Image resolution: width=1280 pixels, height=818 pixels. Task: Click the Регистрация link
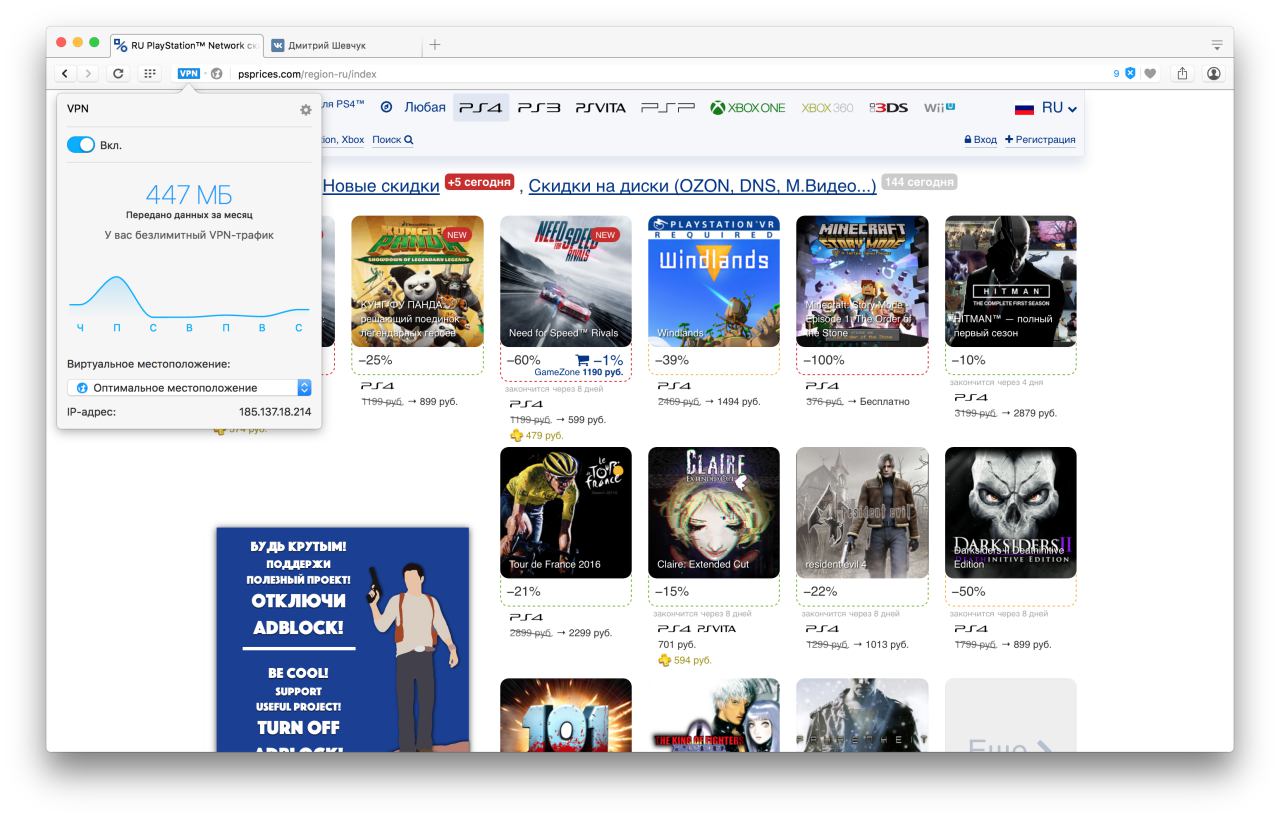click(1040, 140)
